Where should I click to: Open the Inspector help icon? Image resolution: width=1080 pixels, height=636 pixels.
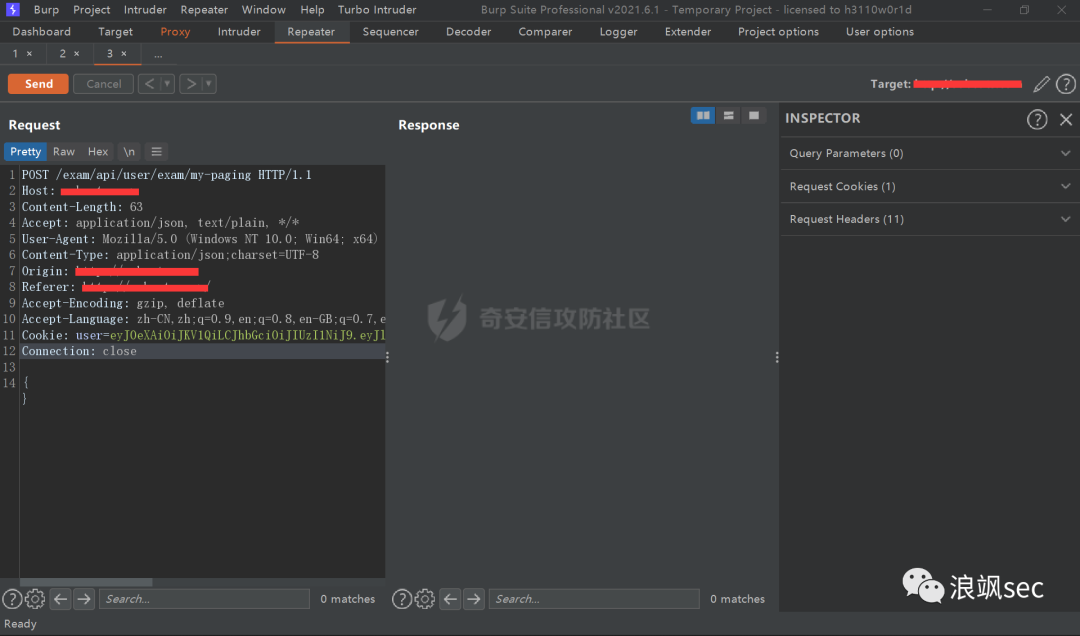(x=1037, y=119)
